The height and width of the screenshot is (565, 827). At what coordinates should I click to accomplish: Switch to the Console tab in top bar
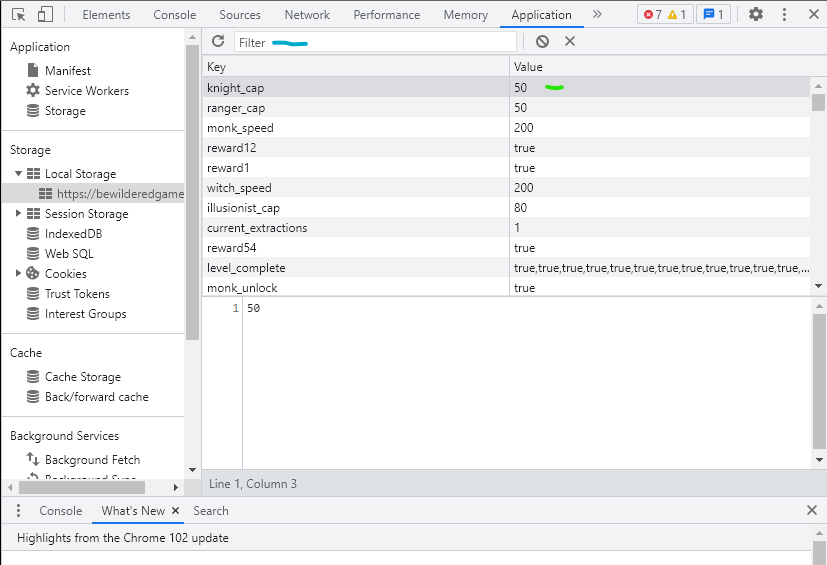[x=175, y=15]
